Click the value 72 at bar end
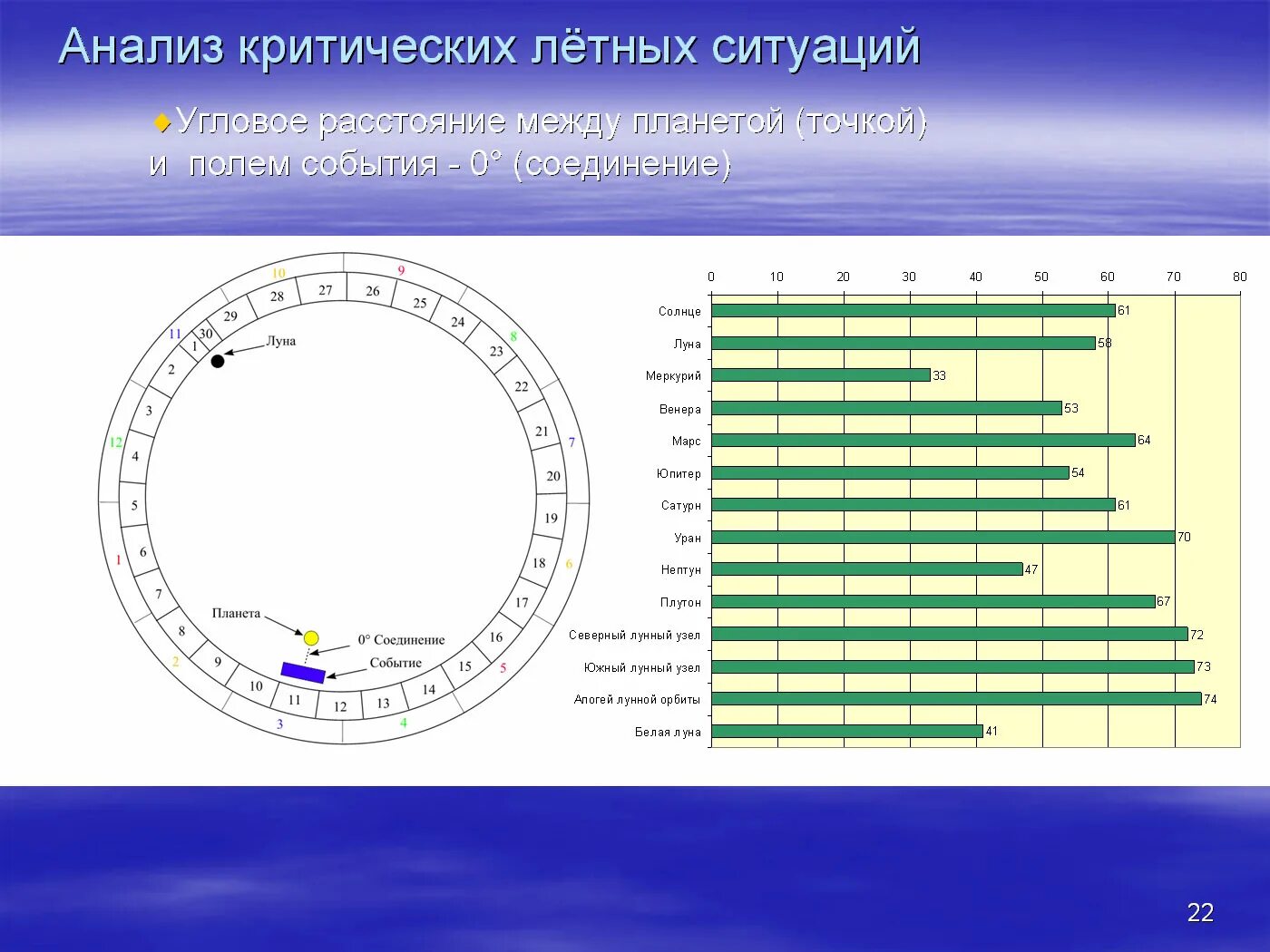1270x952 pixels. coord(1197,635)
